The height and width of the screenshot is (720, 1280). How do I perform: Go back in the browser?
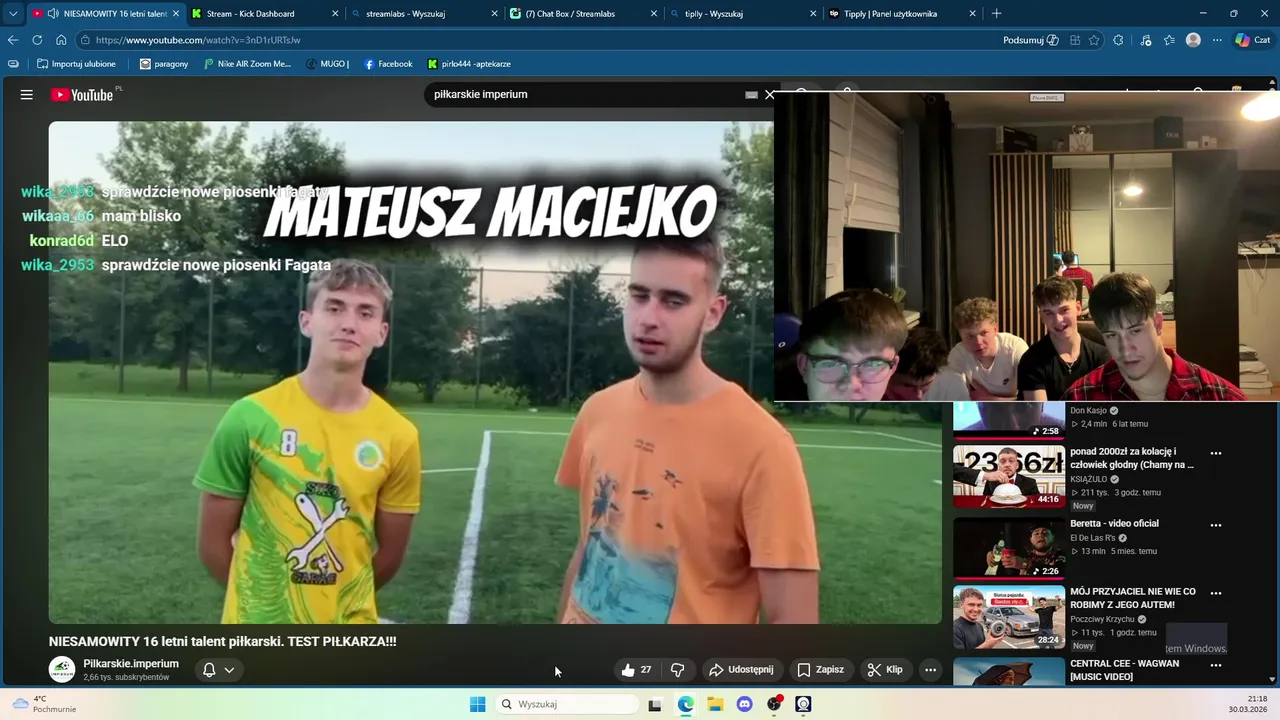click(13, 40)
